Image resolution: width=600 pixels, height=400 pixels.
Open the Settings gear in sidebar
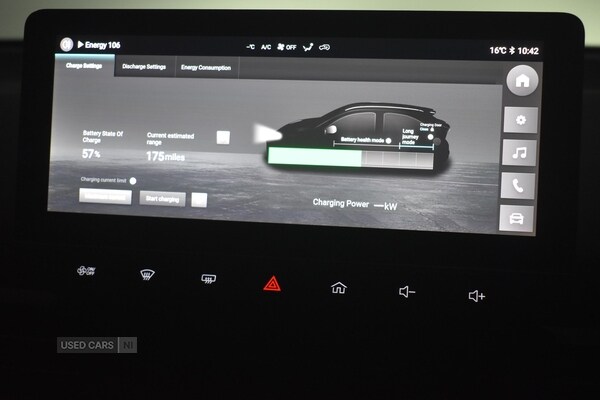(x=520, y=119)
